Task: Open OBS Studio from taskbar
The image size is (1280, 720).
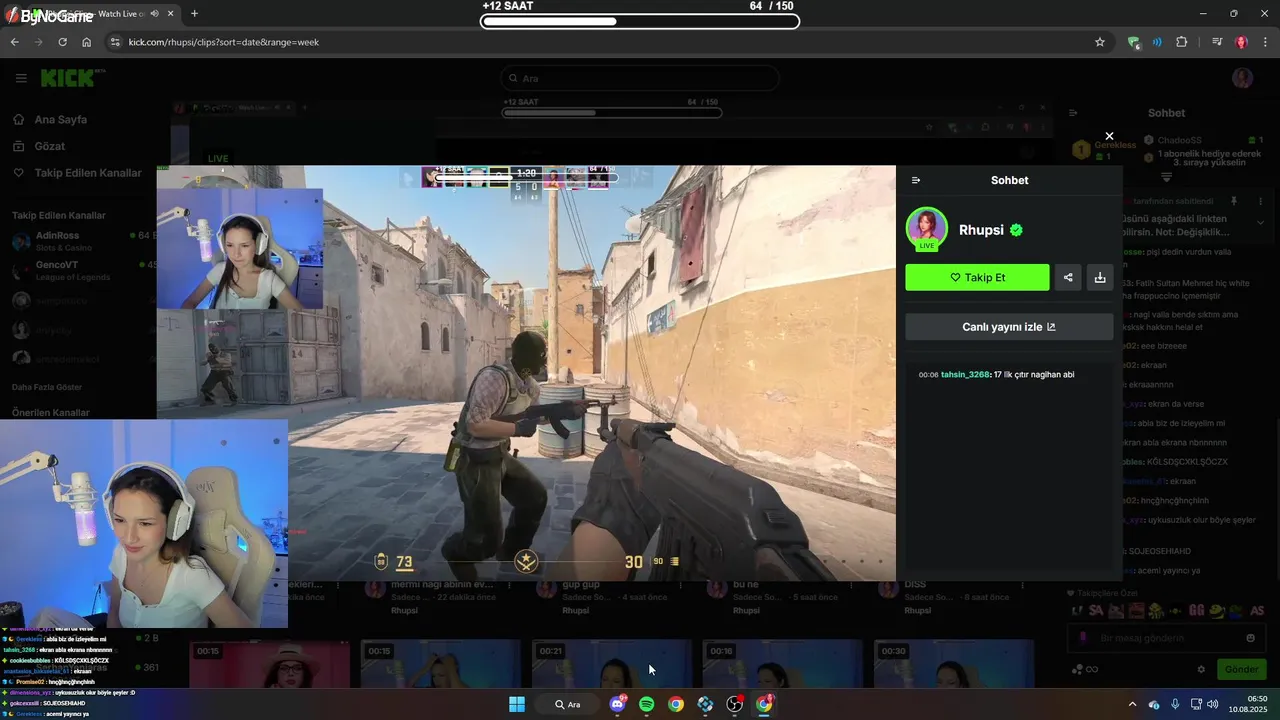Action: (735, 704)
